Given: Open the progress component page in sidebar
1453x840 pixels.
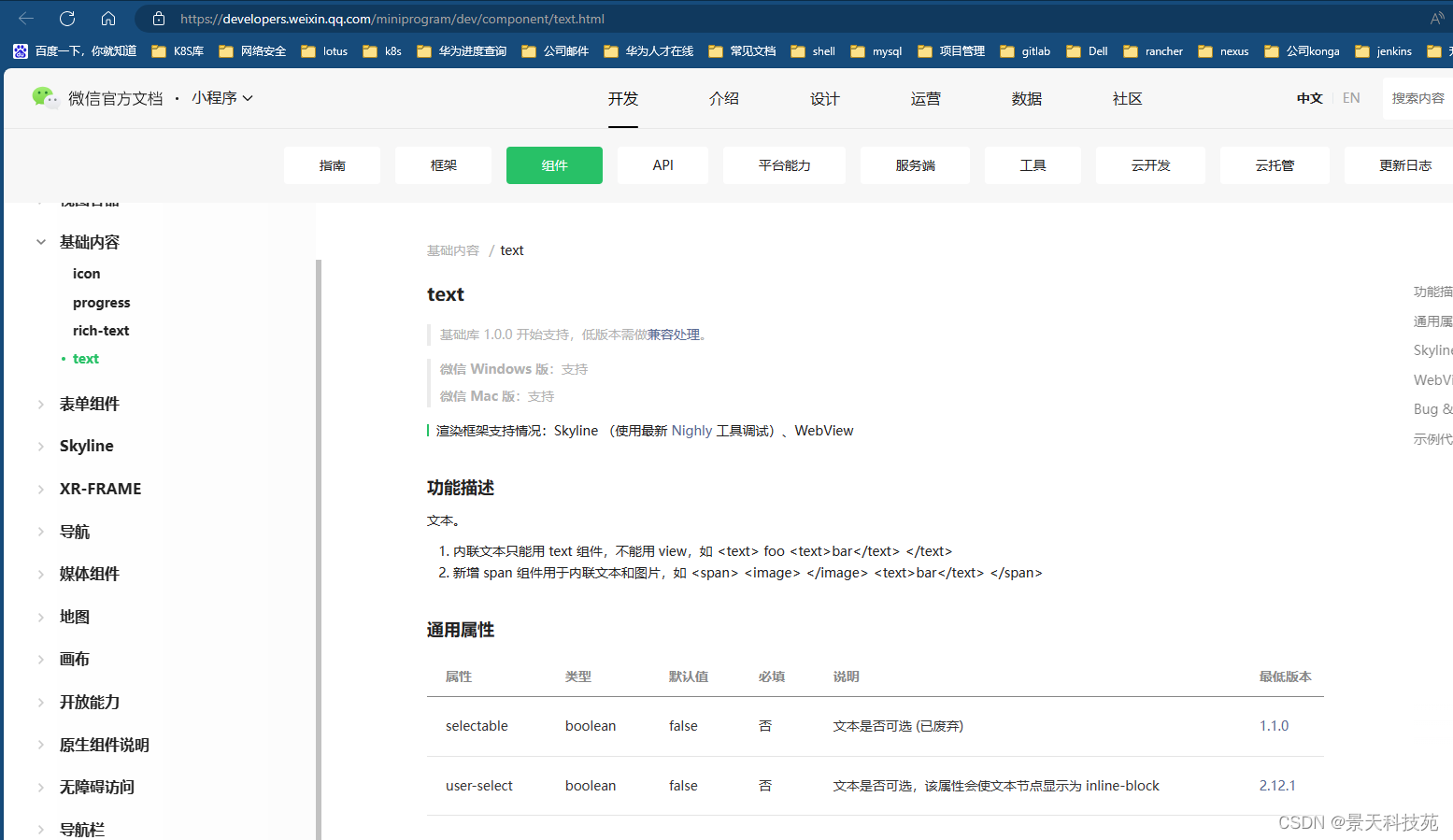Looking at the screenshot, I should (x=102, y=303).
